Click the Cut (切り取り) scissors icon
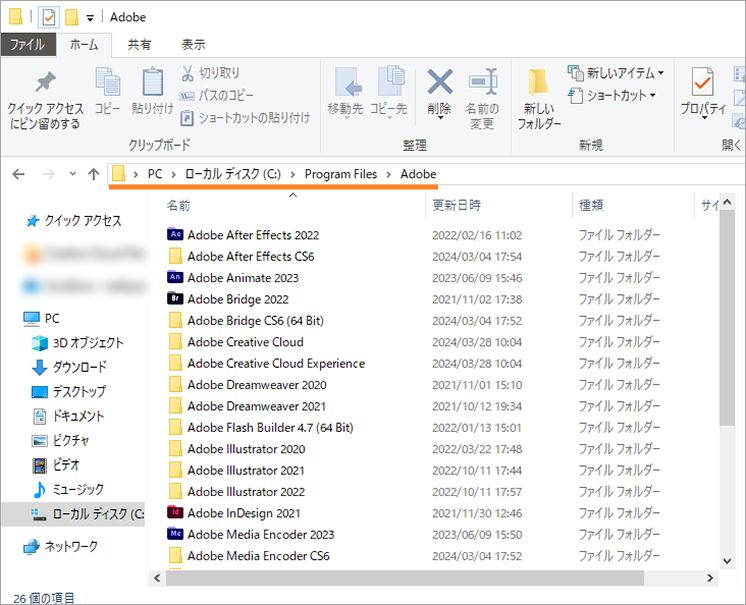The width and height of the screenshot is (746, 605). [187, 73]
